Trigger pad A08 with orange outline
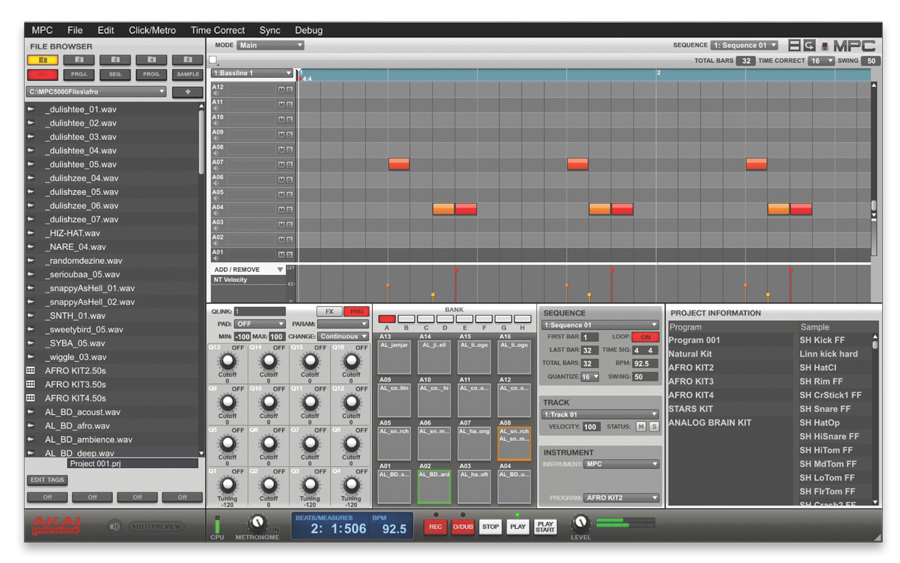 (x=514, y=444)
